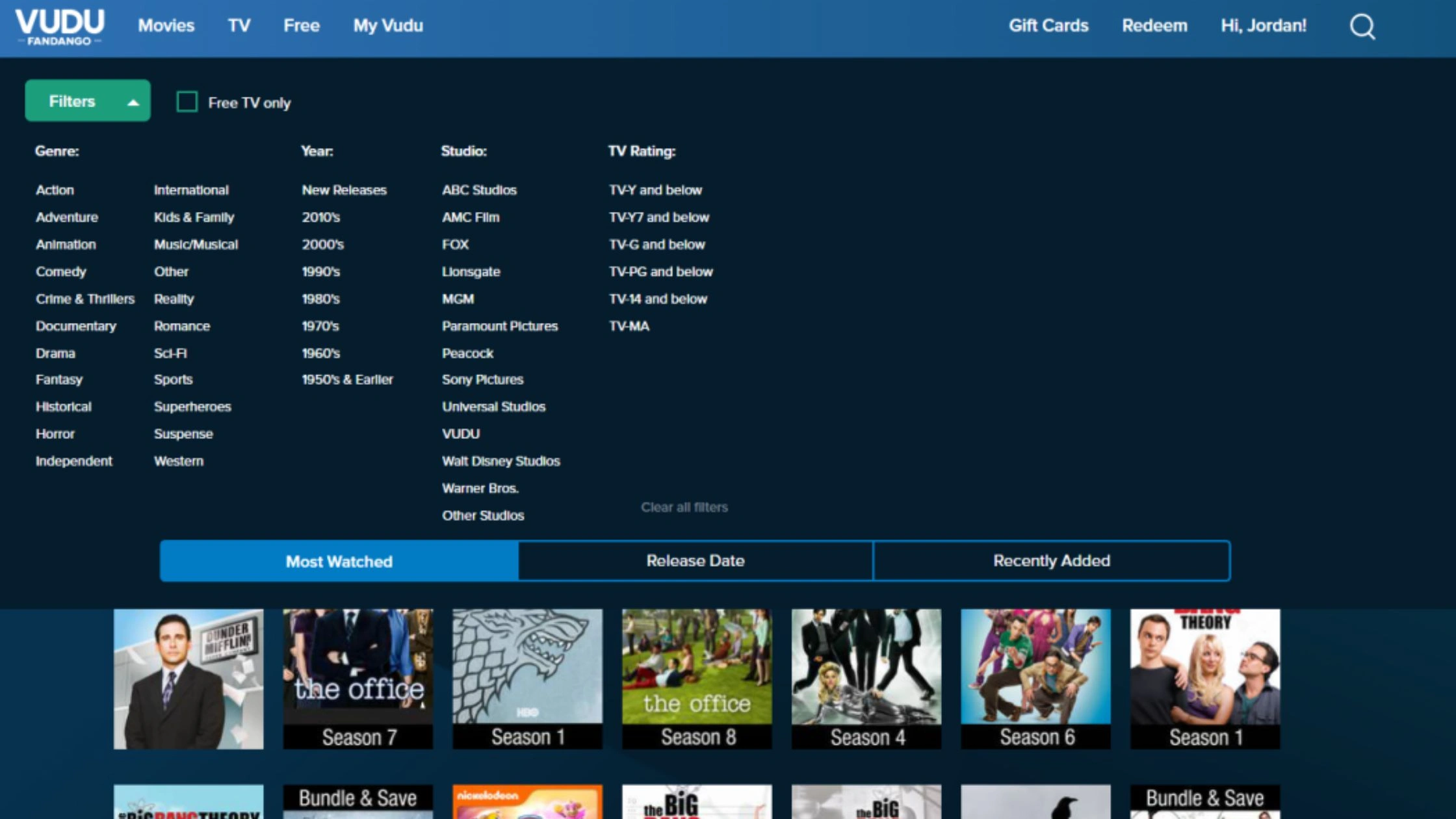Open The Office Season 8 thumbnail
Viewport: 1456px width, 819px height.
[696, 679]
